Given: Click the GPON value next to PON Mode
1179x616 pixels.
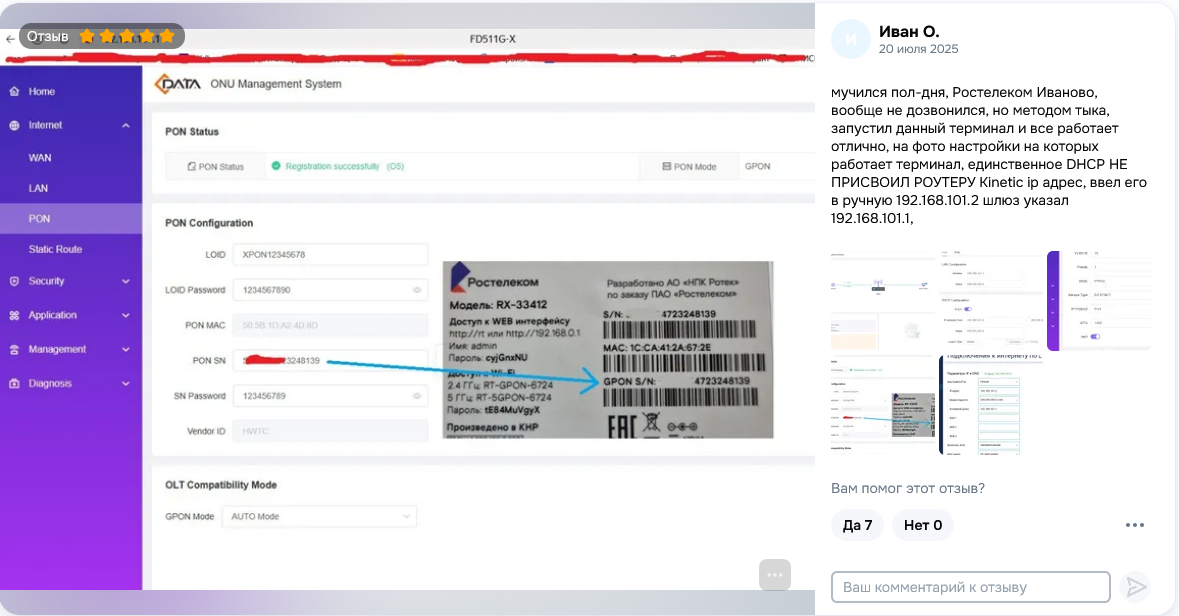Looking at the screenshot, I should pos(757,166).
